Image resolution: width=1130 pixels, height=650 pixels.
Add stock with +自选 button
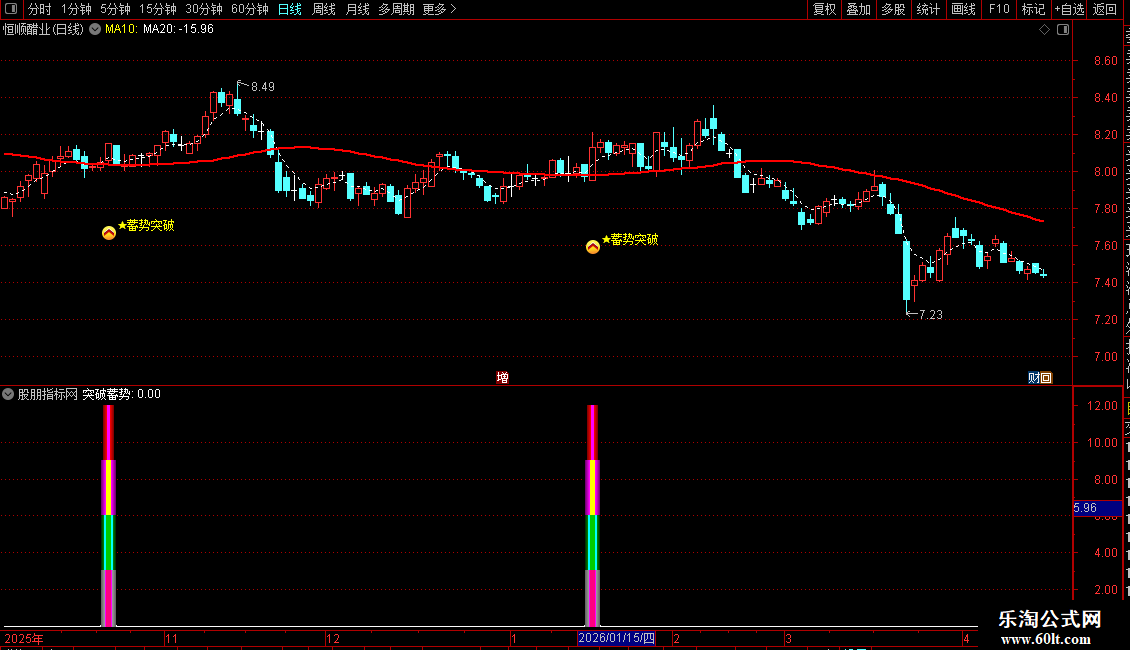click(1069, 9)
